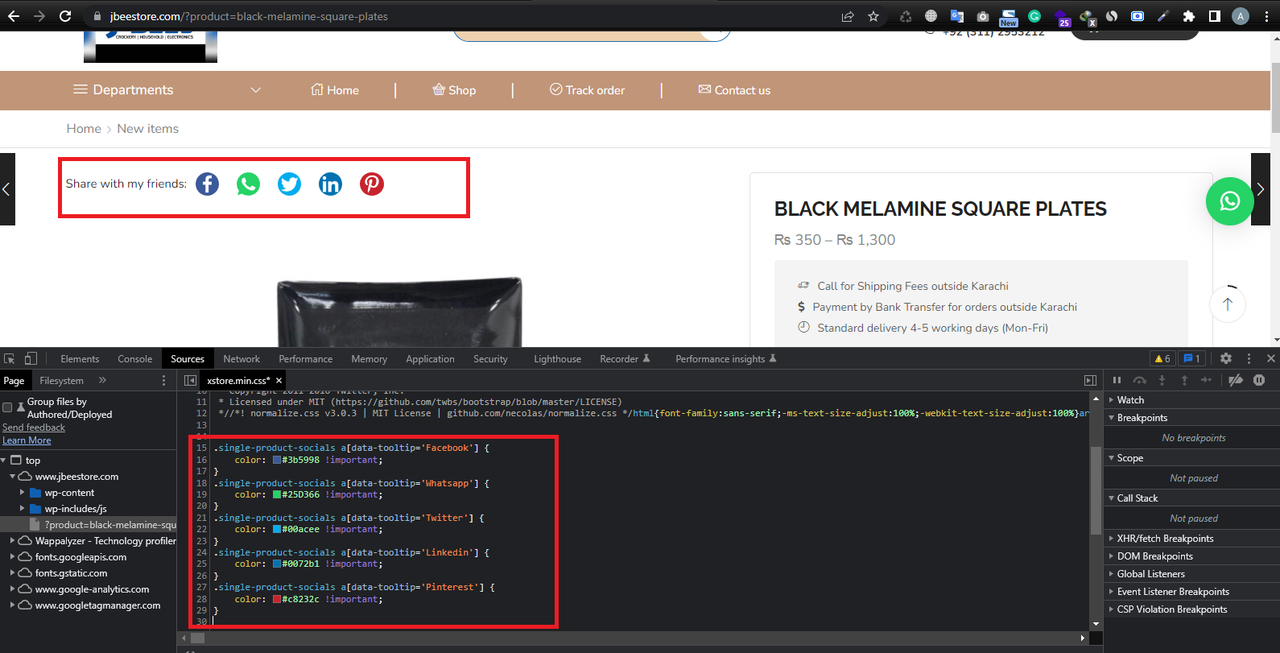Open color picker for #3b5998 swatch
This screenshot has width=1280, height=653.
point(277,460)
